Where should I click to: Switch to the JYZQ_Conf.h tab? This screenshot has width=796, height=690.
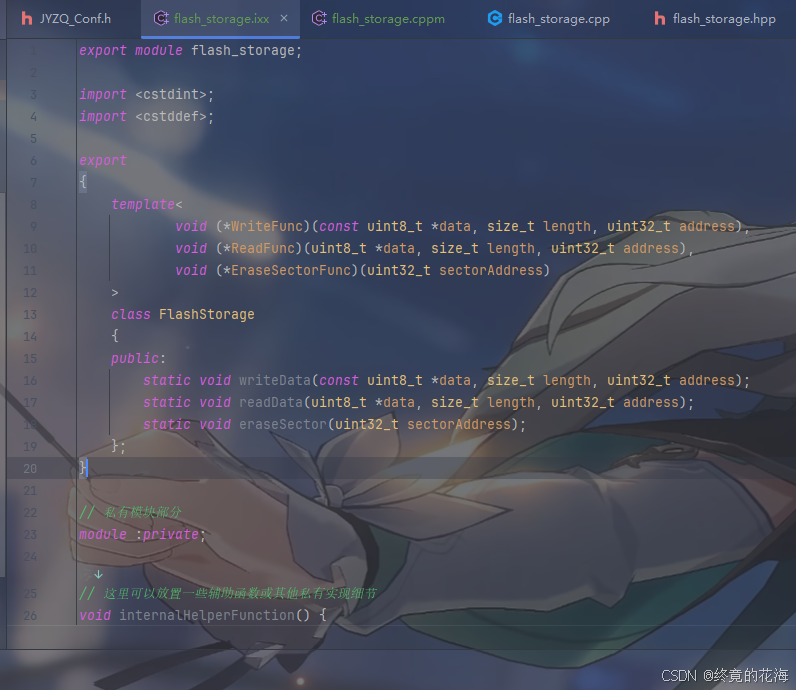(66, 19)
